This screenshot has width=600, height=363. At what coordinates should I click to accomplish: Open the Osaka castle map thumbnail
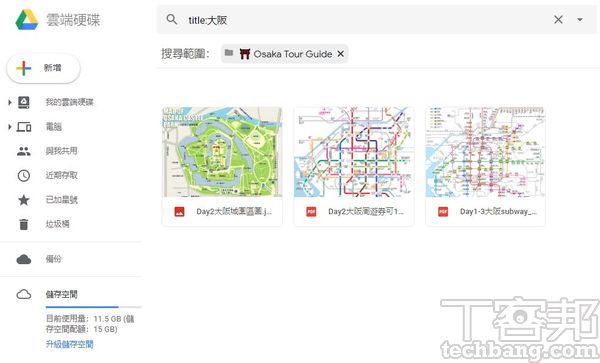[222, 152]
